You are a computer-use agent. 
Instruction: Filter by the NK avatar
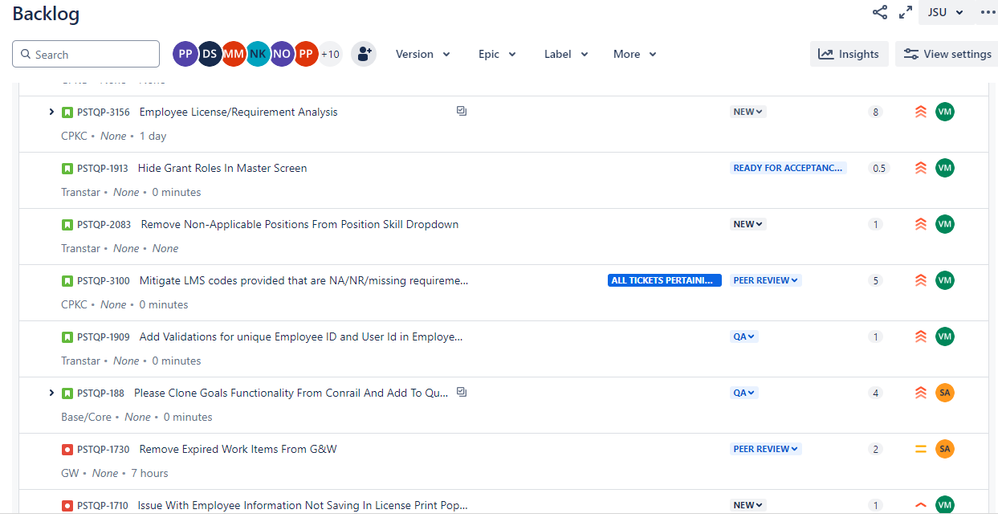pos(258,54)
